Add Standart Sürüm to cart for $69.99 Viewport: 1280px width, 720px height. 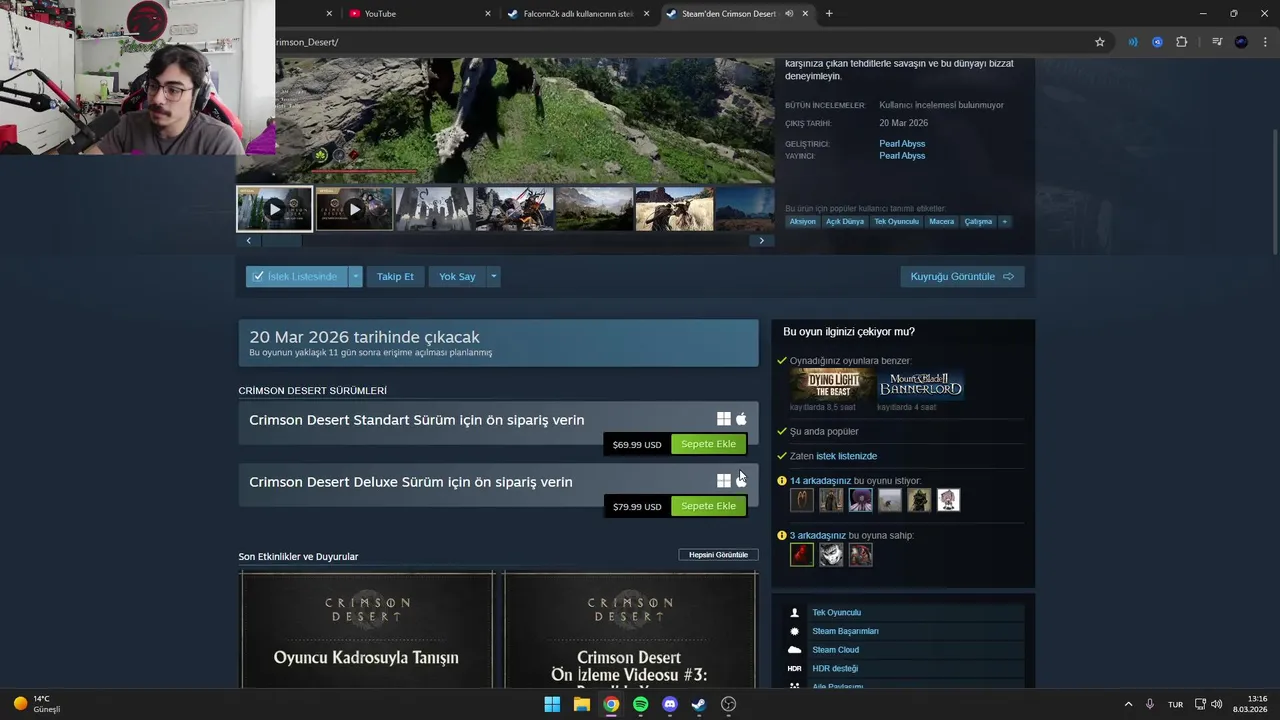[x=708, y=444]
